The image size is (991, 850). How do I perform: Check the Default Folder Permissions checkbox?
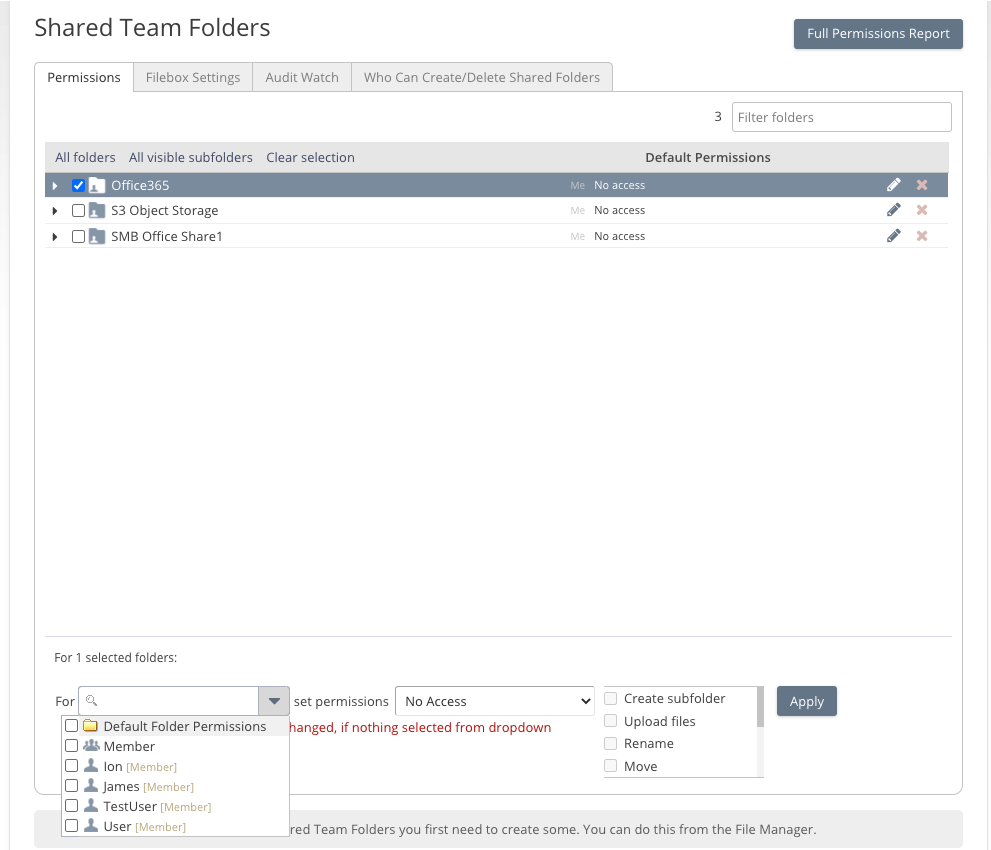point(72,726)
